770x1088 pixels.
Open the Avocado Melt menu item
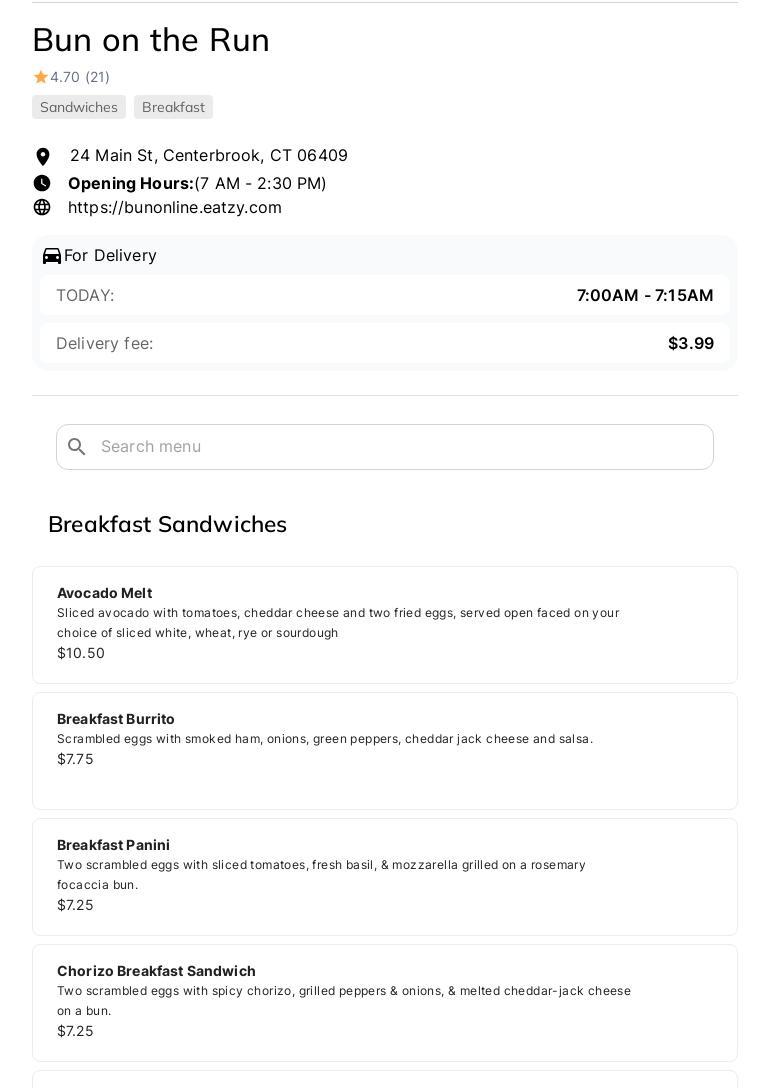pyautogui.click(x=385, y=624)
